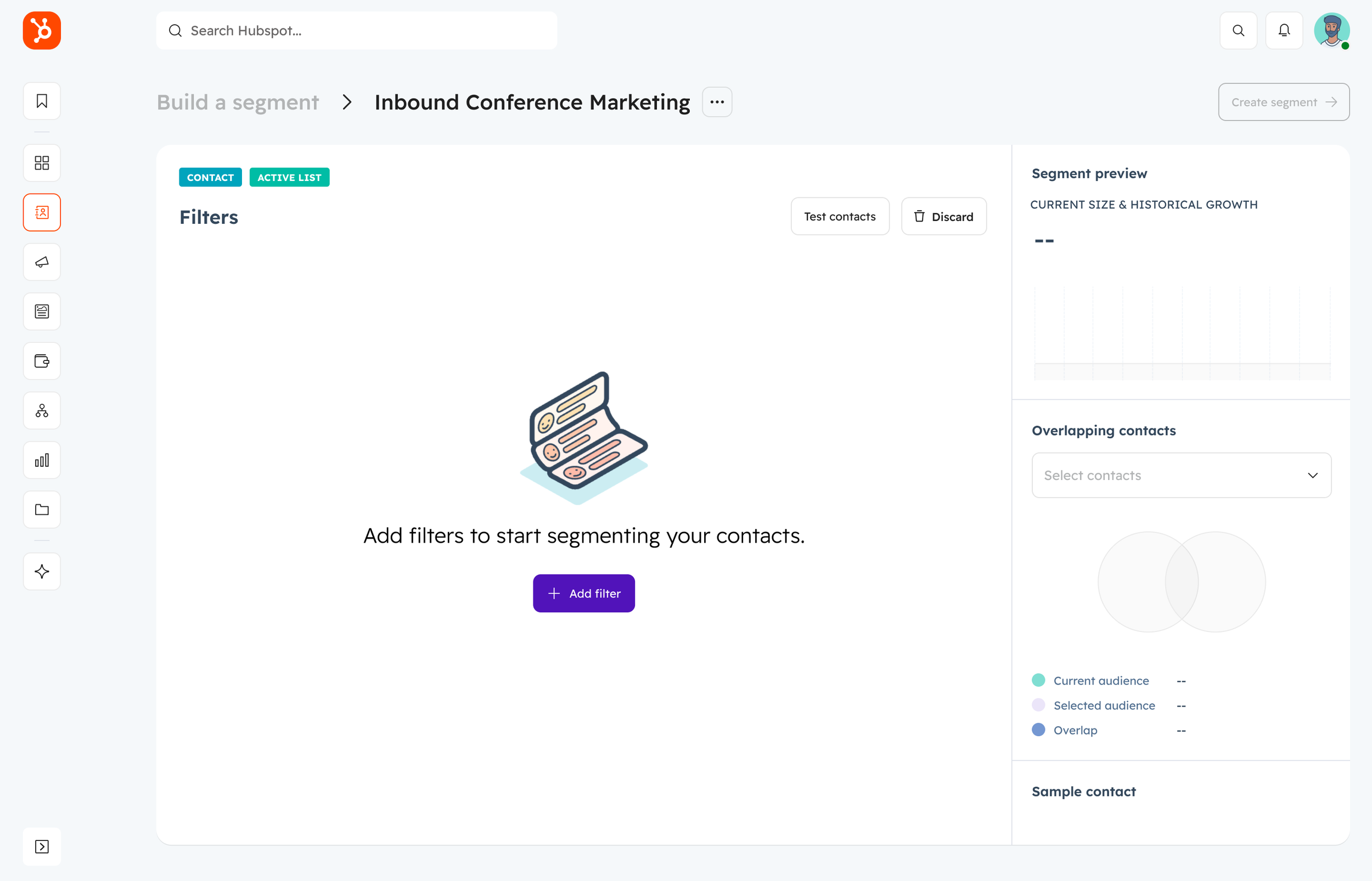
Task: Focus the Search Hubspot input field
Action: click(366, 30)
